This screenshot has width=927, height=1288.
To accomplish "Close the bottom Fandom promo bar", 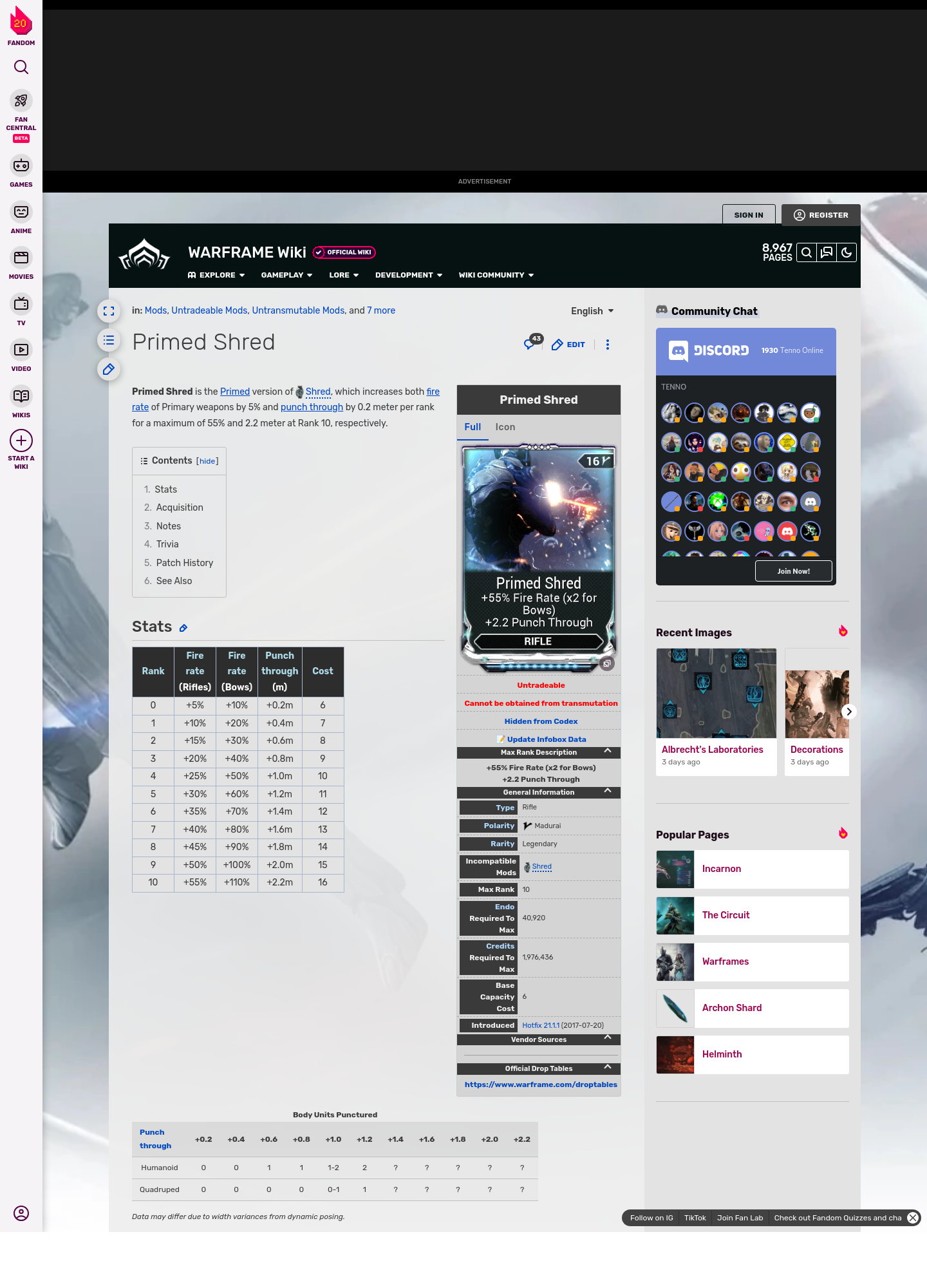I will click(x=913, y=1218).
